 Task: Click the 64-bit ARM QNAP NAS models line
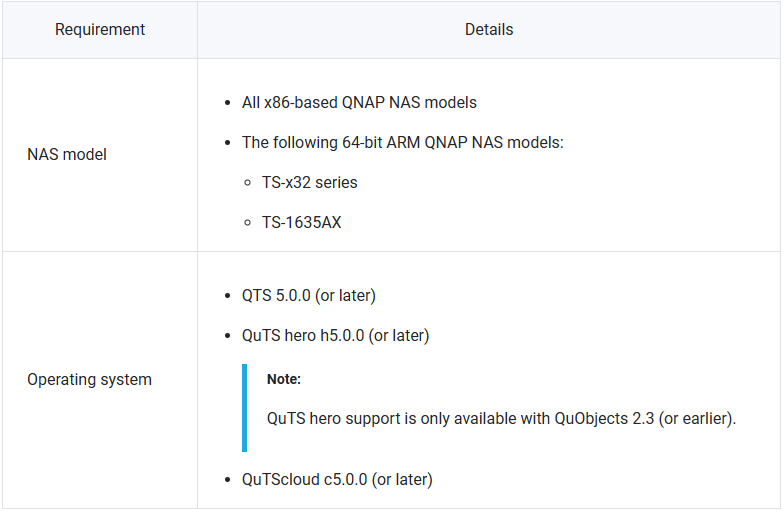click(402, 142)
